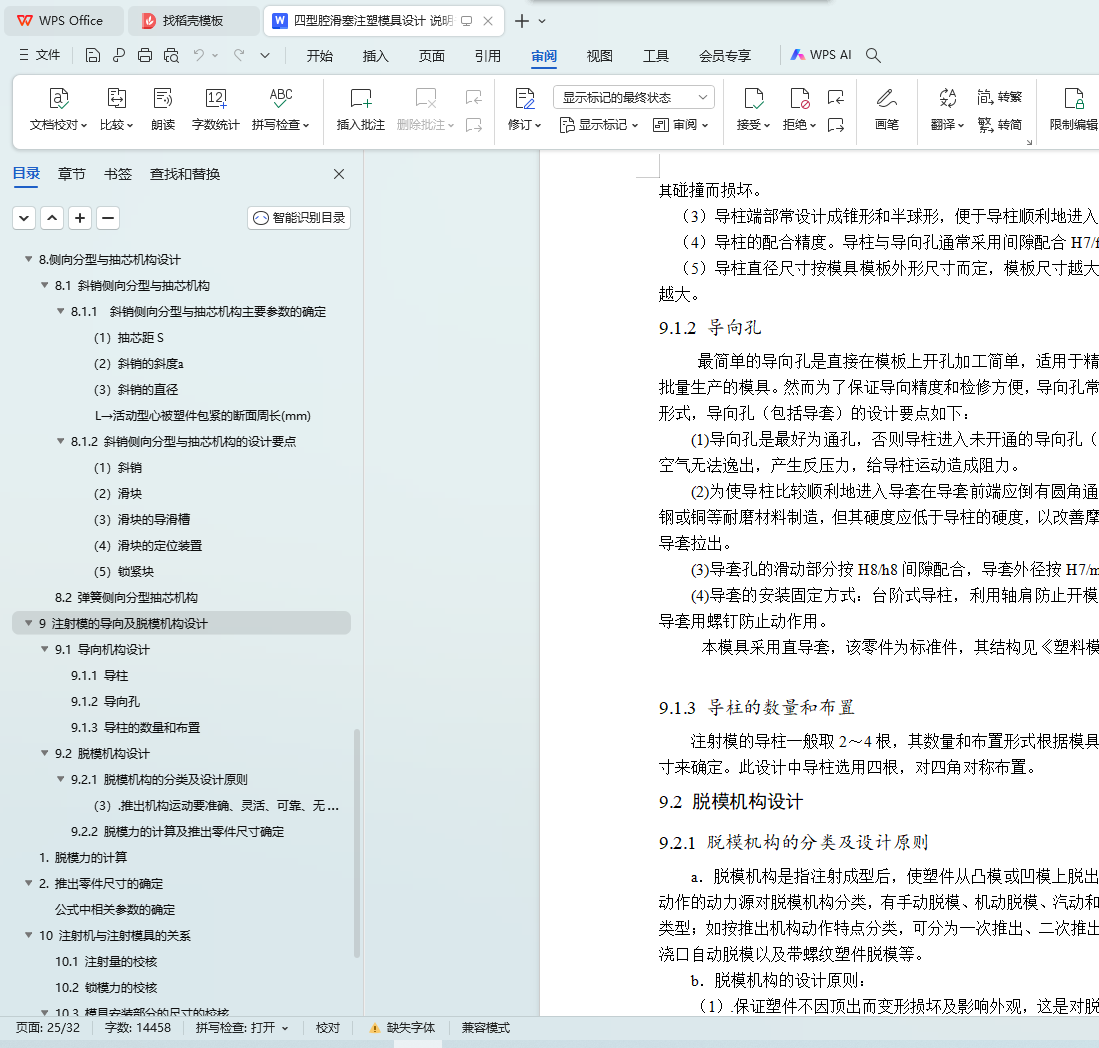Click the previous change icon beside 拒绝
This screenshot has height=1048, width=1099.
835,97
